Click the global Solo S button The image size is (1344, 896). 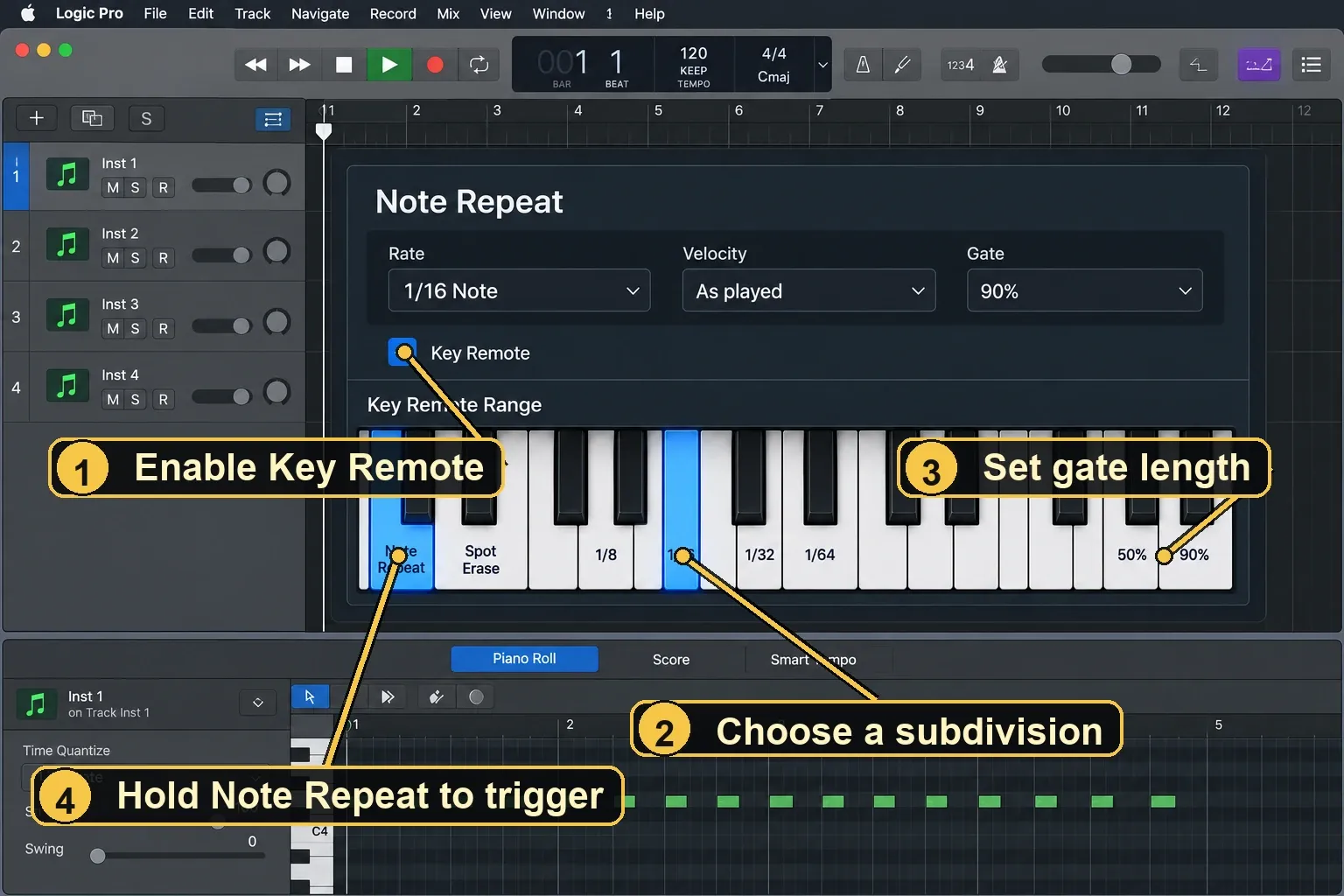(146, 118)
